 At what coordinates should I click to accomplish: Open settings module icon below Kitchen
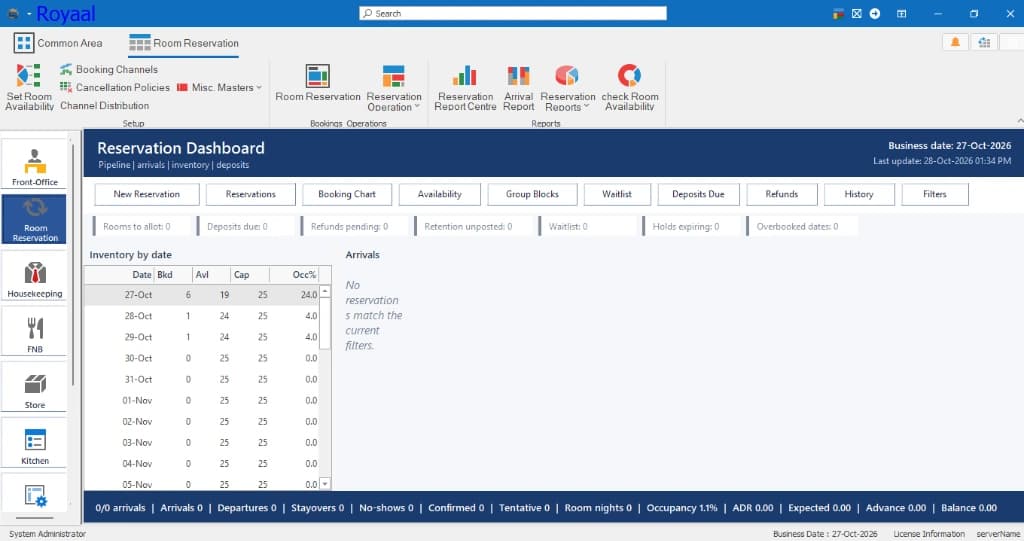(35, 496)
